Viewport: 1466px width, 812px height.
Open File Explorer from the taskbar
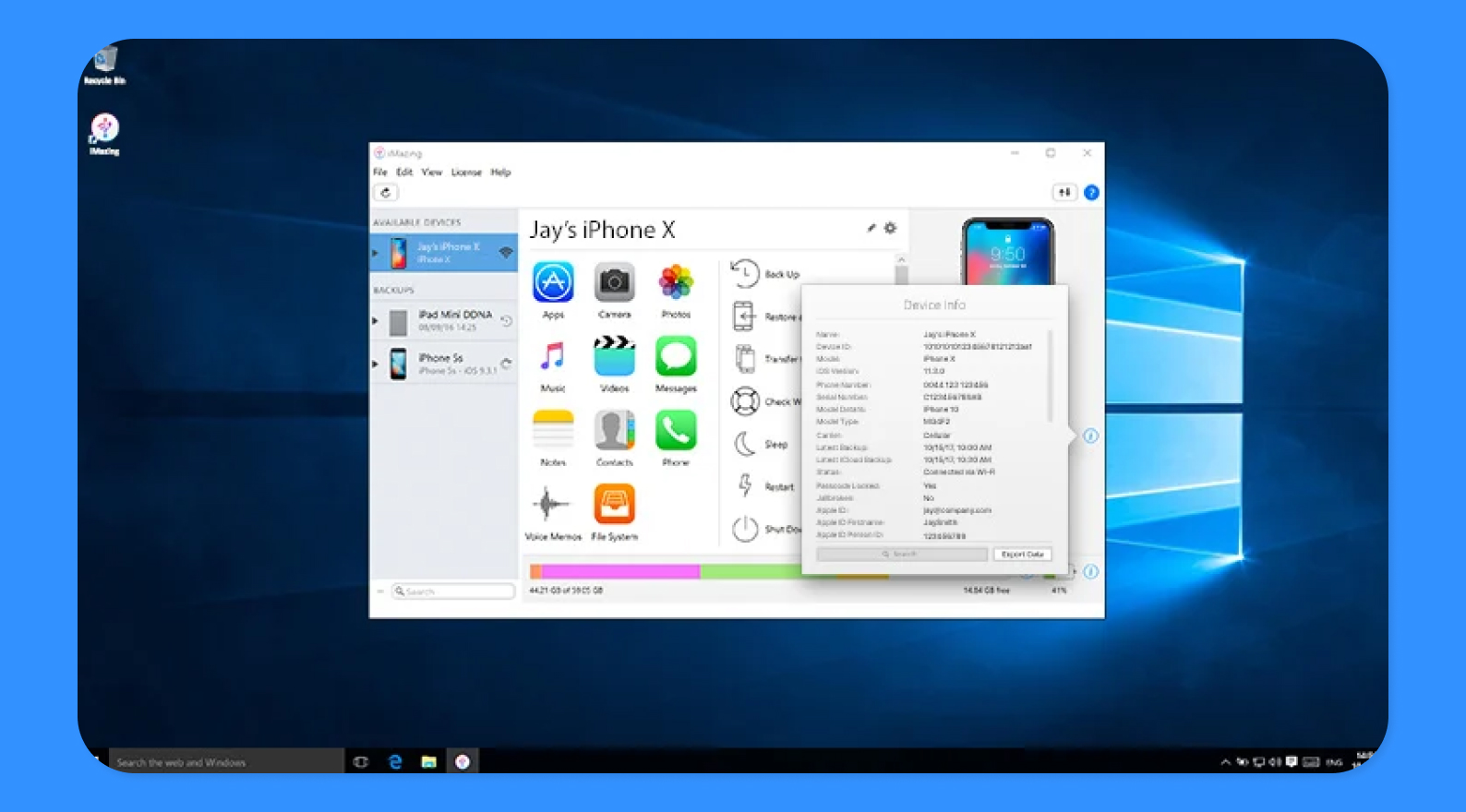click(x=428, y=762)
